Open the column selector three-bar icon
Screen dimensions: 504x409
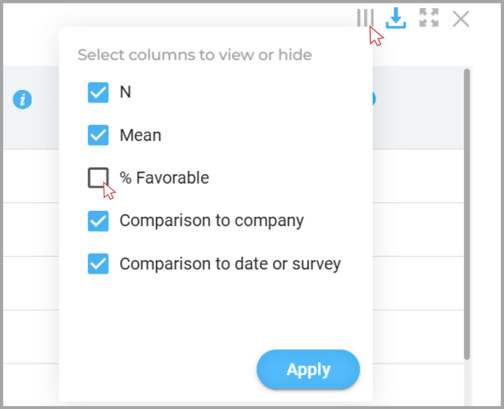point(365,18)
